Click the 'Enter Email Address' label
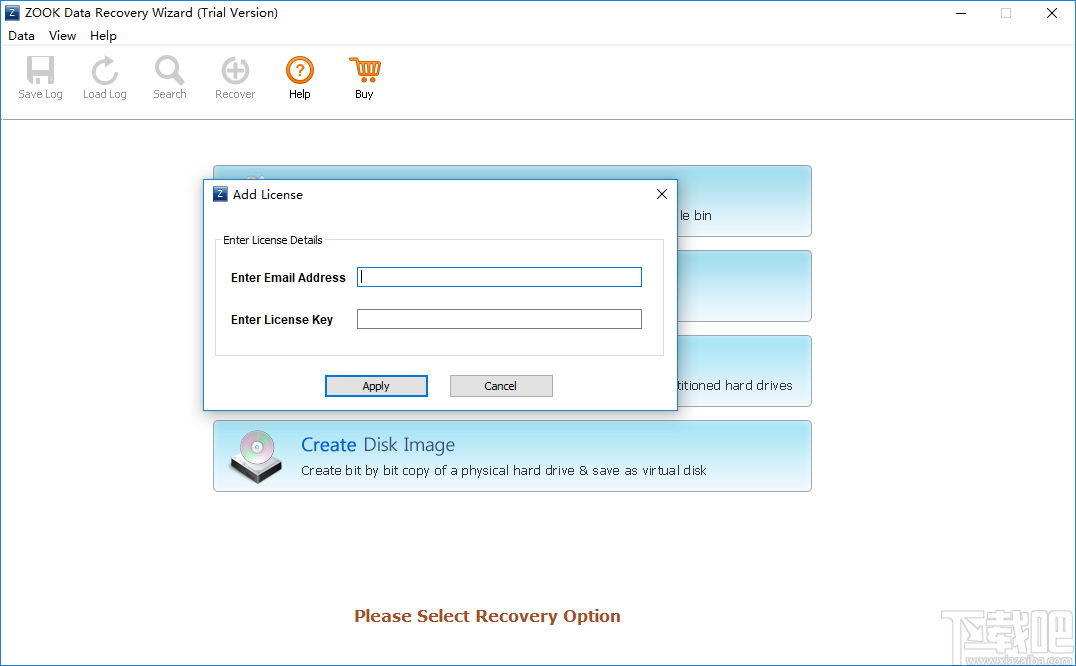Screen dimensions: 1076x666 point(288,278)
